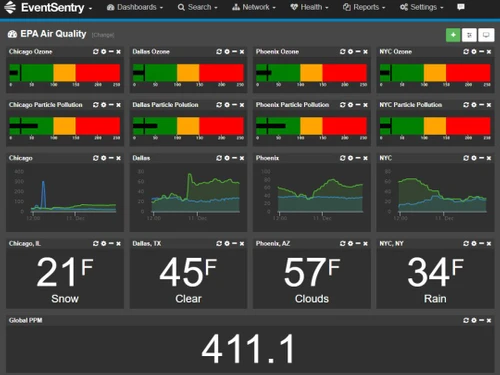Click the EPA Air Quality dashboard title

(x=53, y=34)
